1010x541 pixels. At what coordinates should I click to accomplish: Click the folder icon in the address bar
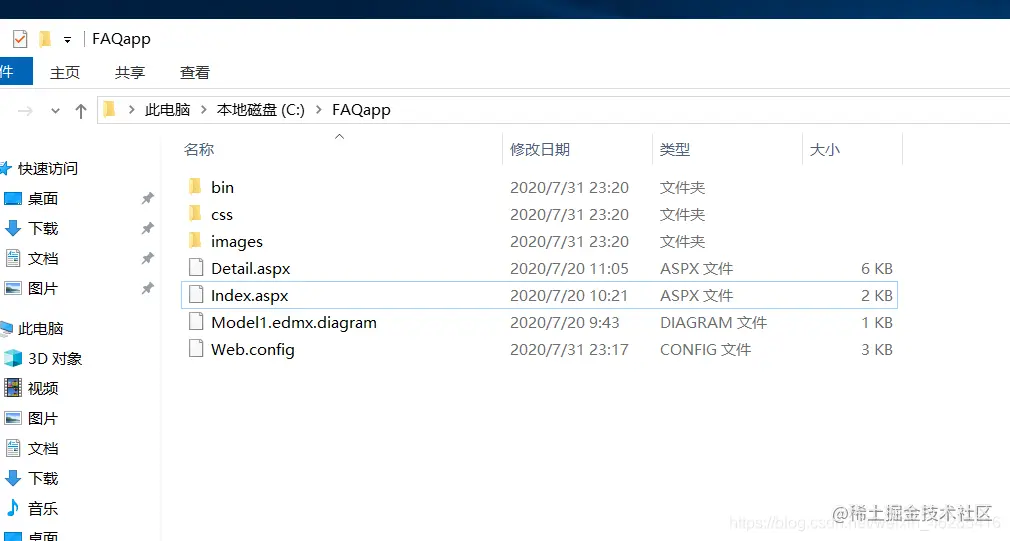[110, 109]
